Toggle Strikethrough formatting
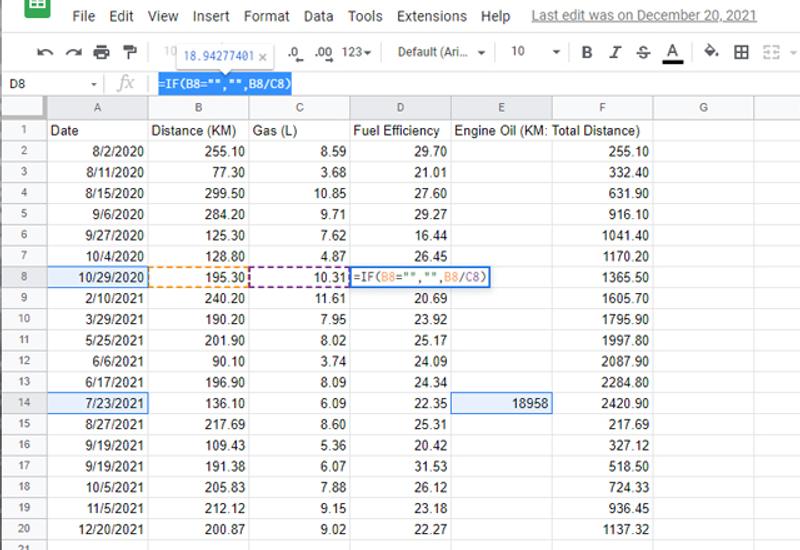 pos(643,52)
